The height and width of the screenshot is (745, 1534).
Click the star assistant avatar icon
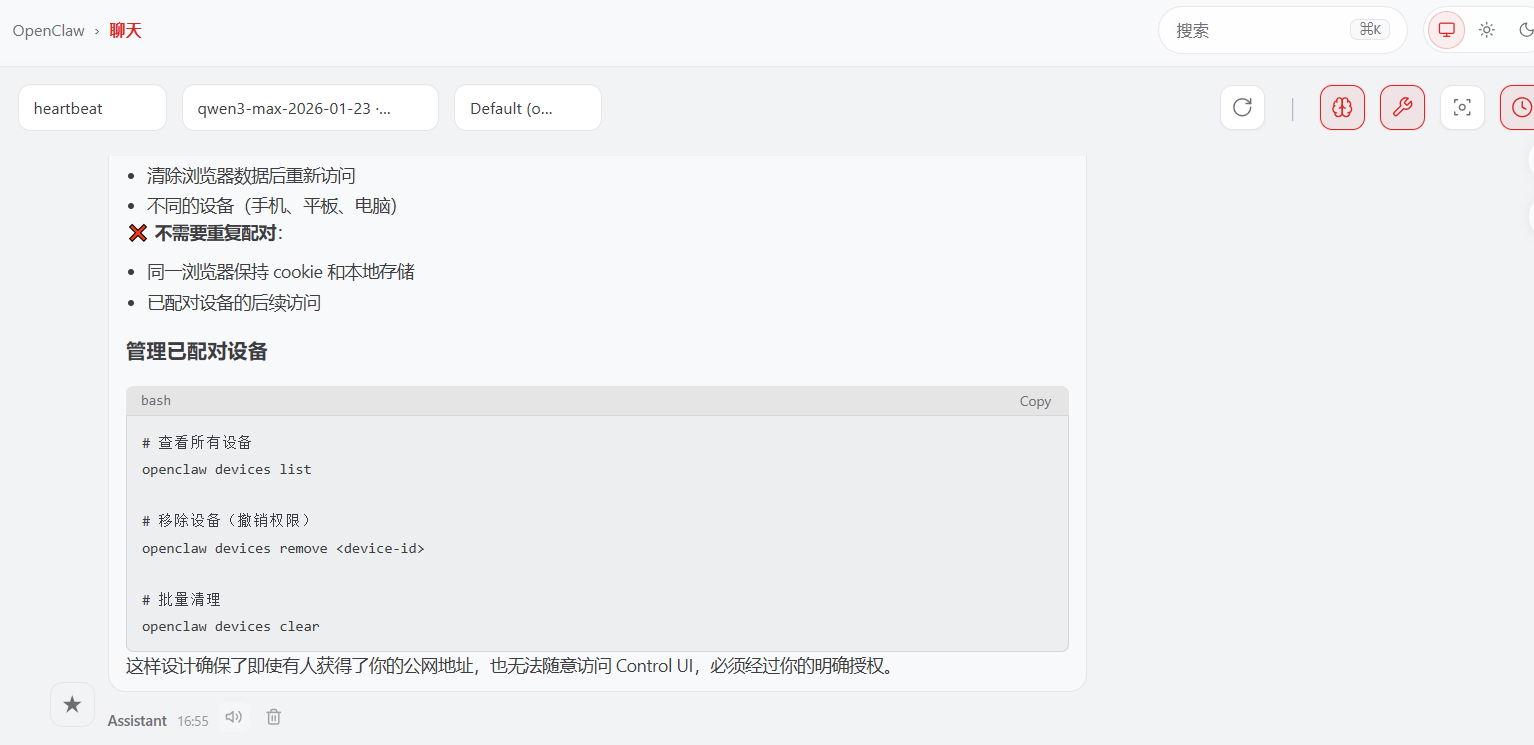coord(72,705)
